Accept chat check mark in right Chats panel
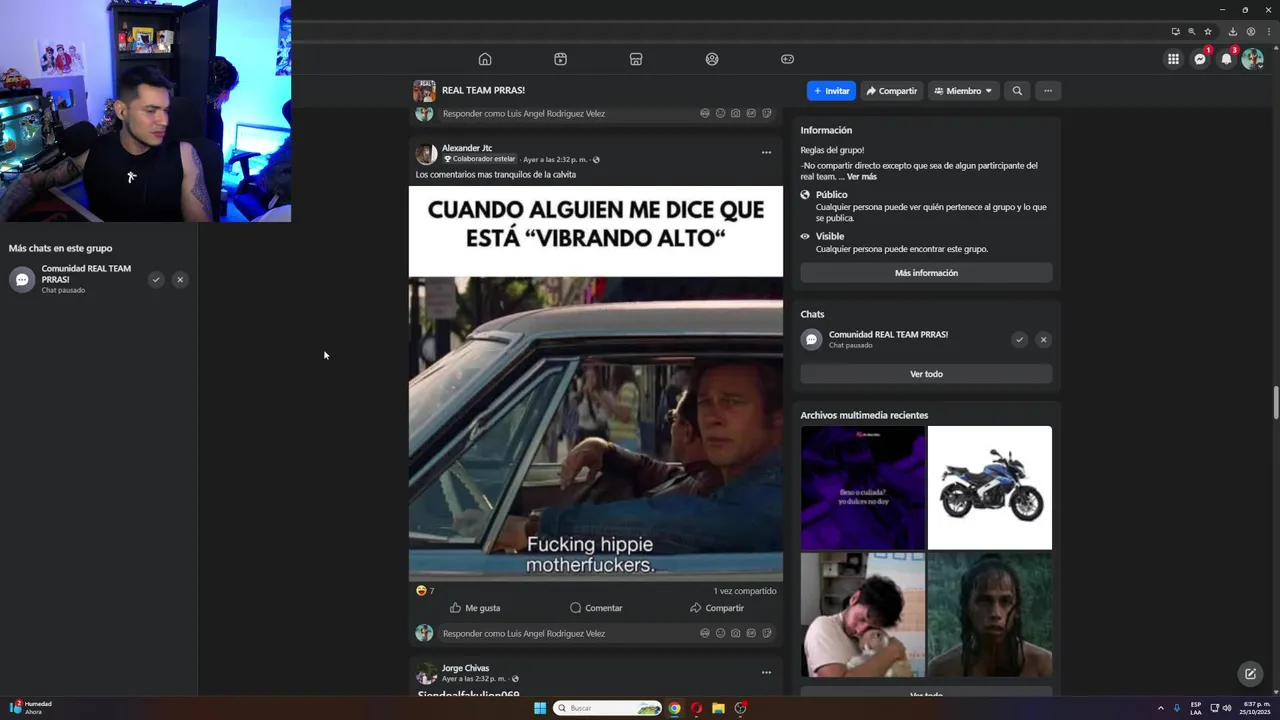 click(1019, 340)
